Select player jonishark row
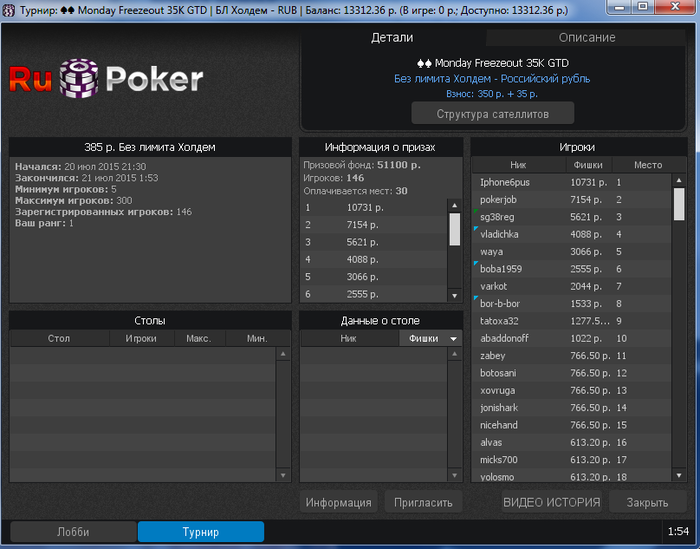700x549 pixels. [571, 408]
